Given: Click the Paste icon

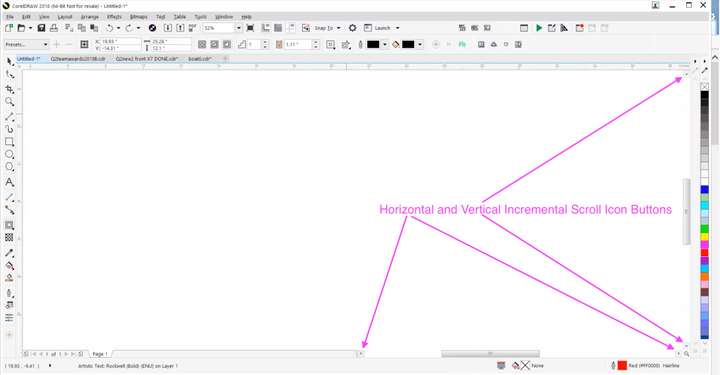Looking at the screenshot, I should (x=94, y=28).
